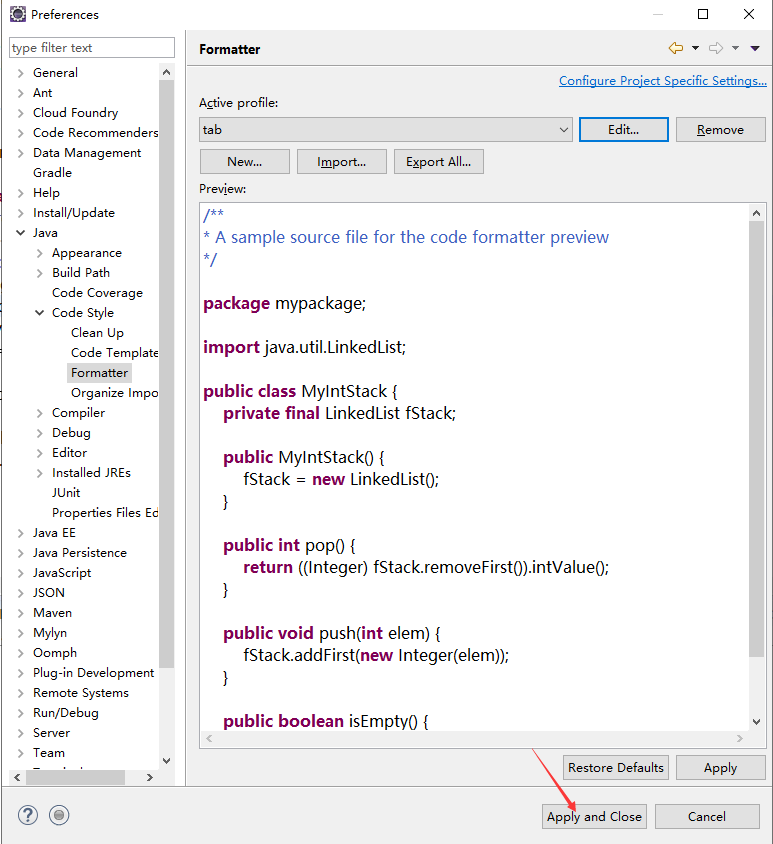The image size is (773, 844).
Task: Open the view menu triangle icon
Action: coord(755,48)
